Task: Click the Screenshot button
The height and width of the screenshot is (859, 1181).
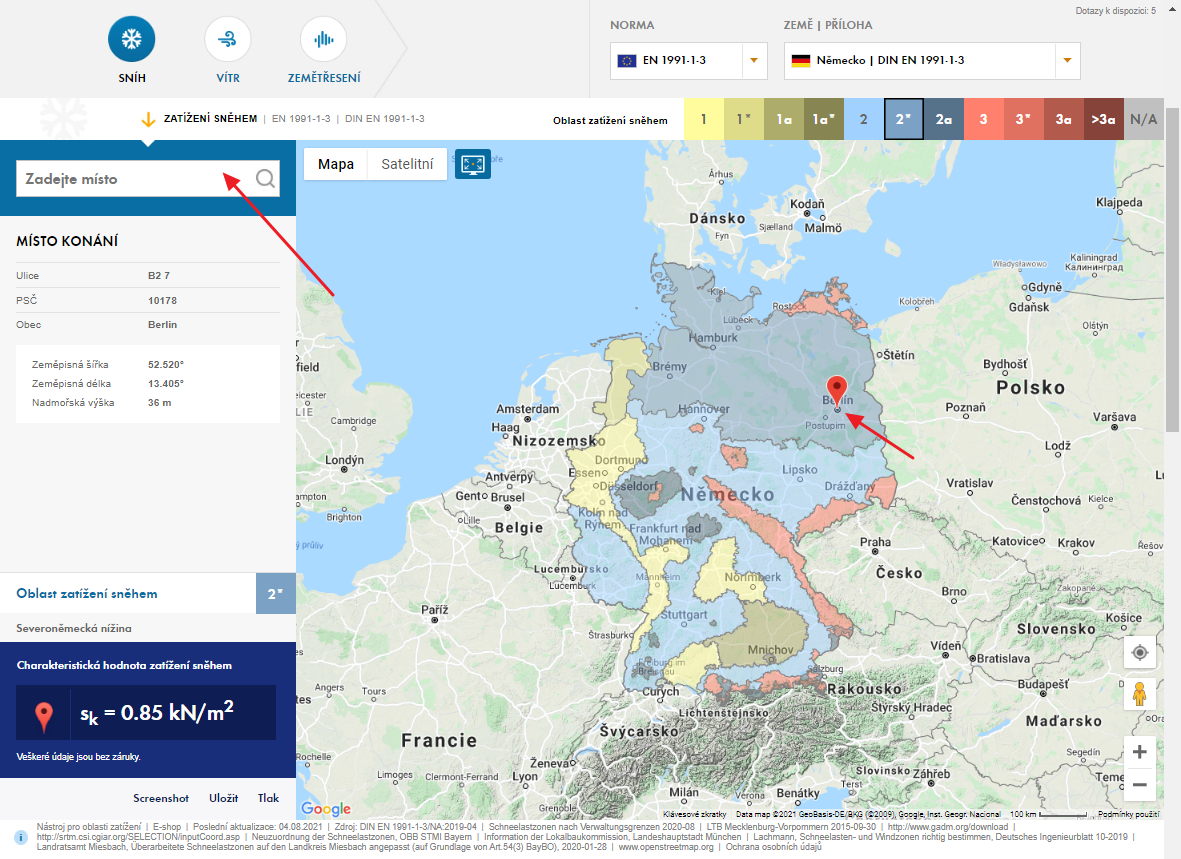Action: tap(161, 798)
